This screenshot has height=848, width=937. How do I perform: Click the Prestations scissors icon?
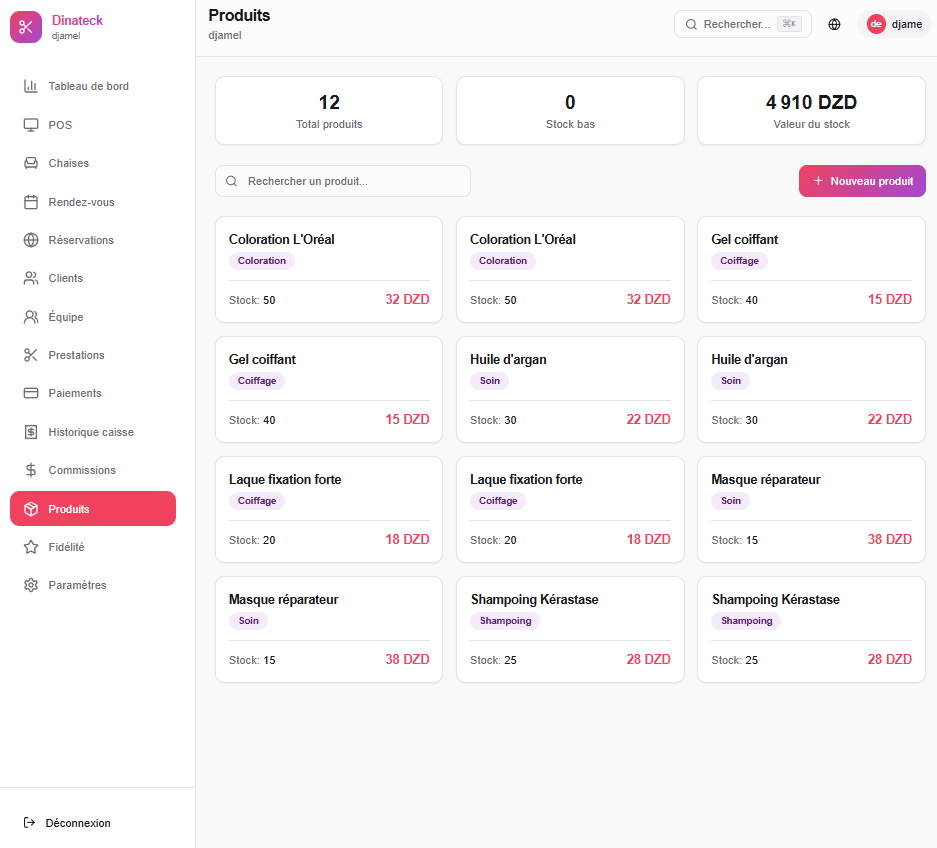pos(30,355)
